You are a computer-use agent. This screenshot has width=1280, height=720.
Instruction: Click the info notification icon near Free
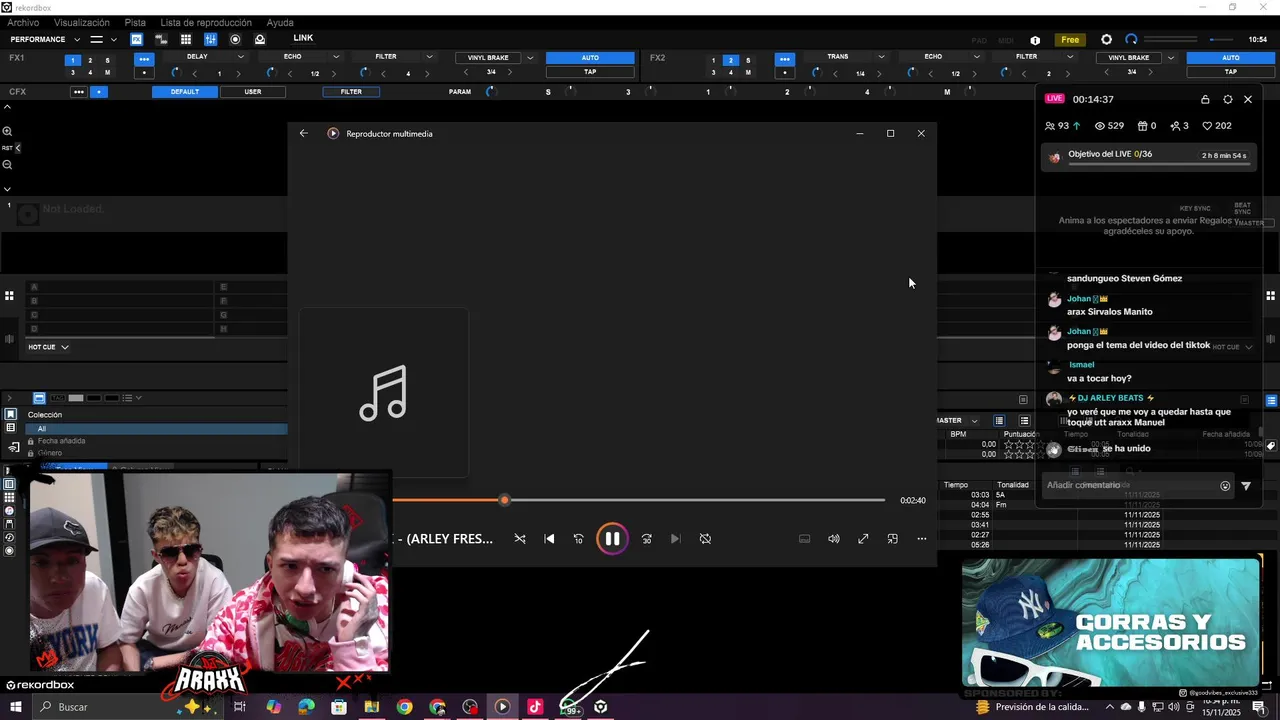[1035, 40]
